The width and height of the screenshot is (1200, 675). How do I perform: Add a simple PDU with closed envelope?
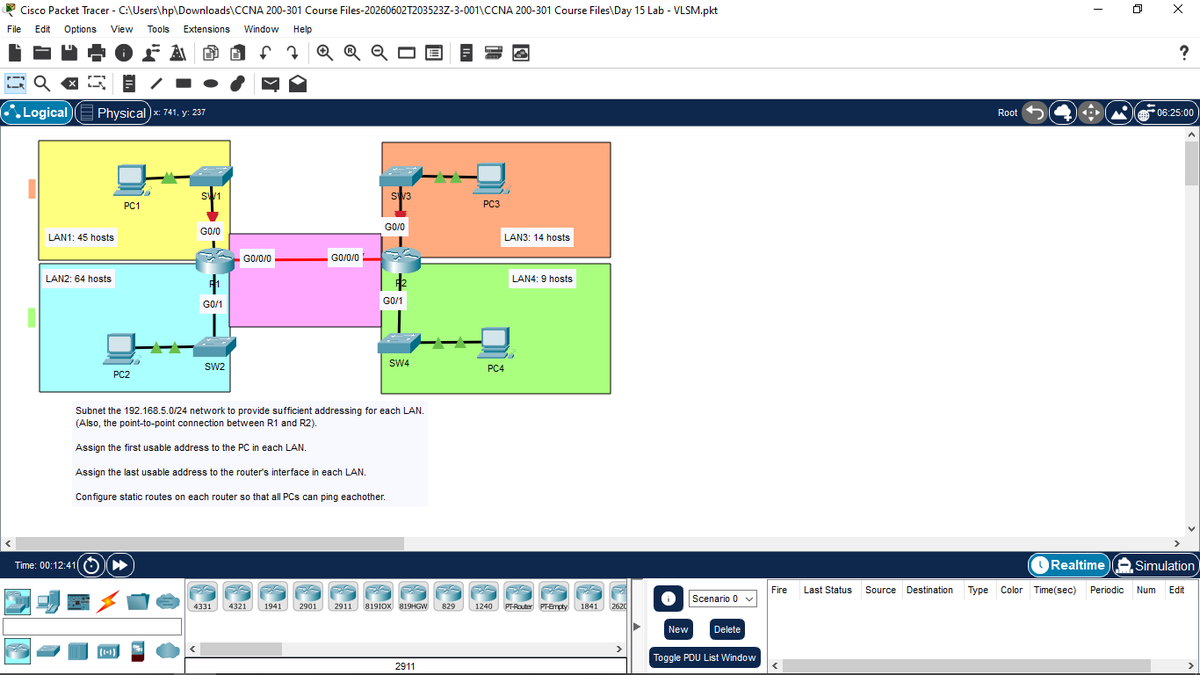(271, 84)
